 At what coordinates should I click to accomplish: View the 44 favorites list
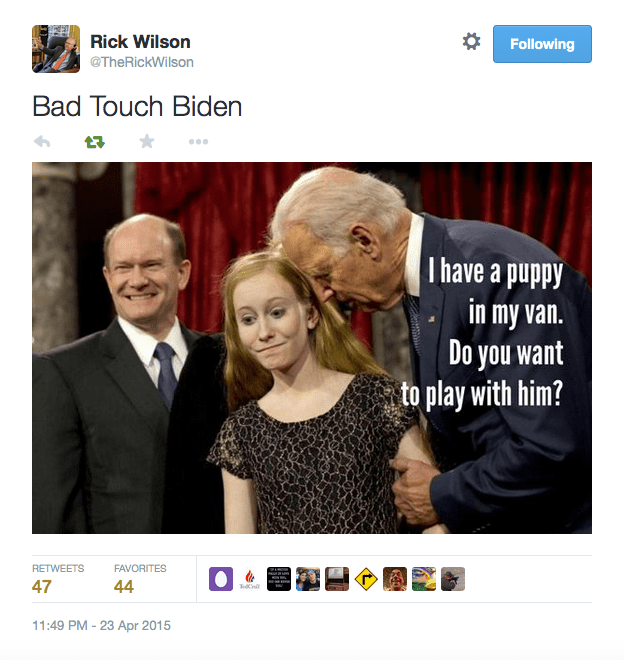140,579
